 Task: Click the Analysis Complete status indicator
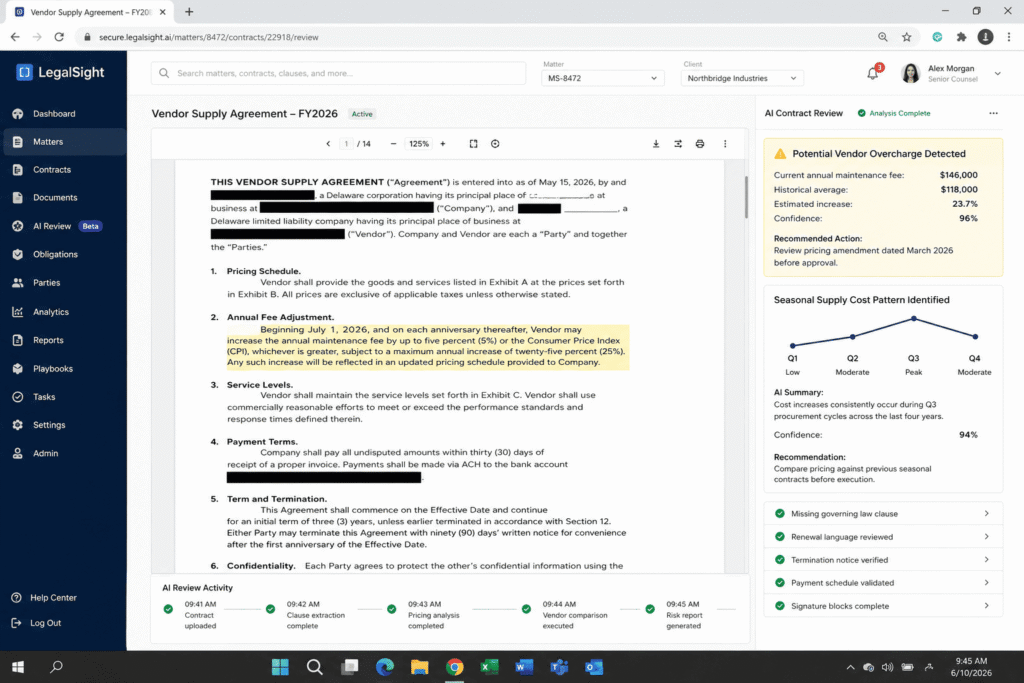[893, 113]
